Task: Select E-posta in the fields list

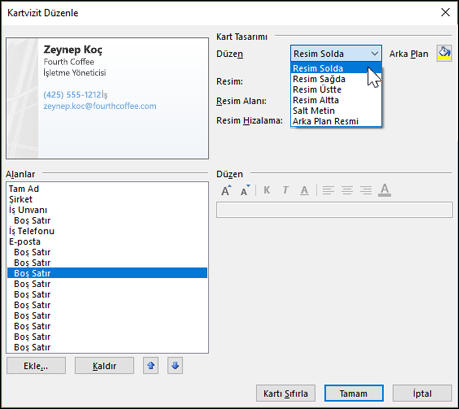Action: tap(107, 242)
